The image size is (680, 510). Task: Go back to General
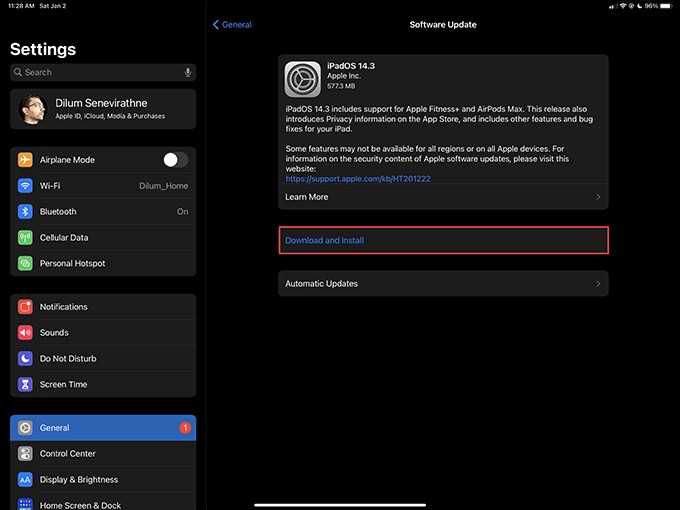(232, 25)
